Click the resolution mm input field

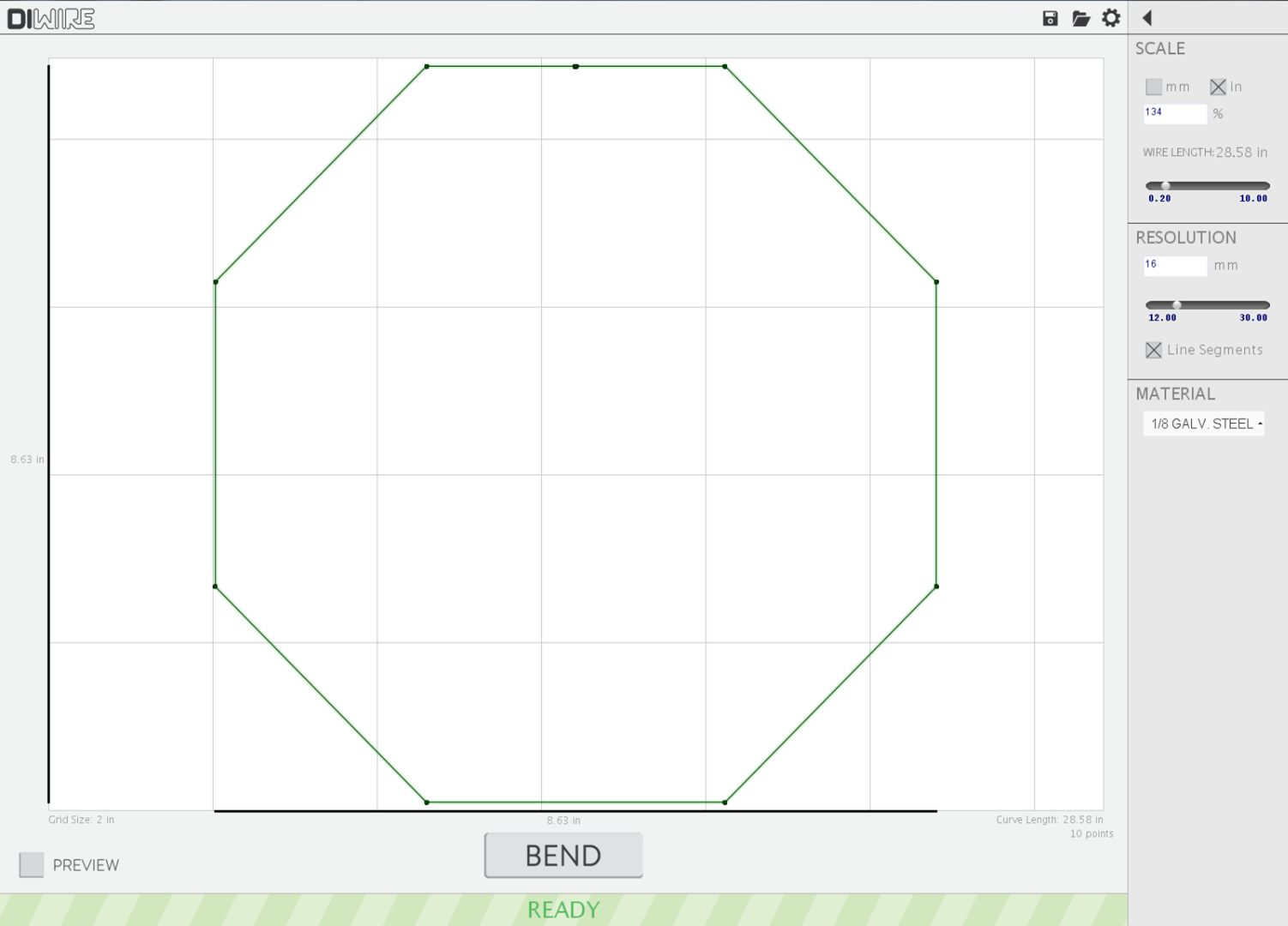(x=1175, y=266)
